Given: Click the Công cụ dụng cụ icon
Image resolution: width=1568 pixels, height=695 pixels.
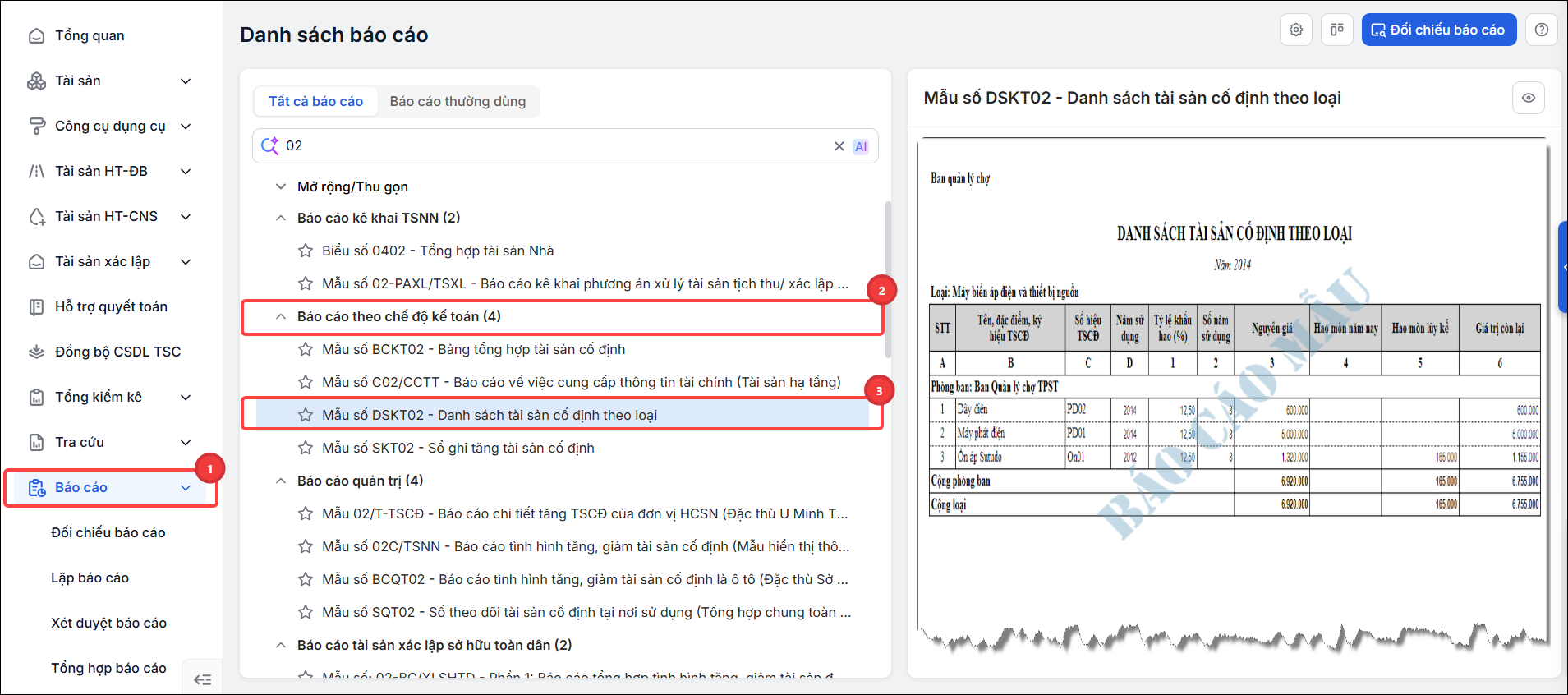Looking at the screenshot, I should pos(36,126).
